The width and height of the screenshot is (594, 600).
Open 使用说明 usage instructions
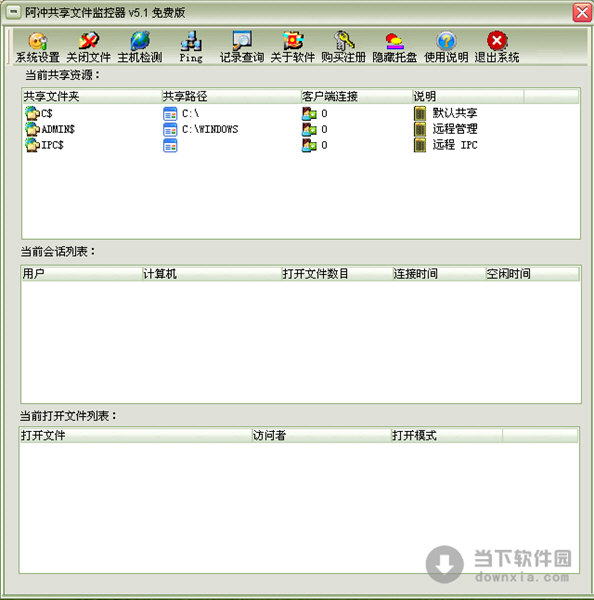pyautogui.click(x=446, y=47)
